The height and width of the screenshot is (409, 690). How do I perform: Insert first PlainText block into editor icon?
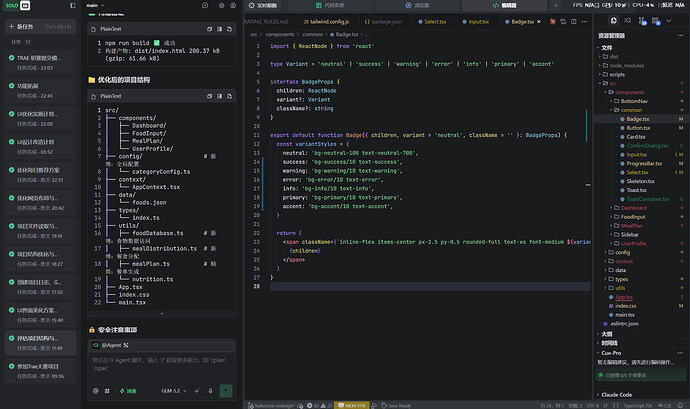(219, 29)
